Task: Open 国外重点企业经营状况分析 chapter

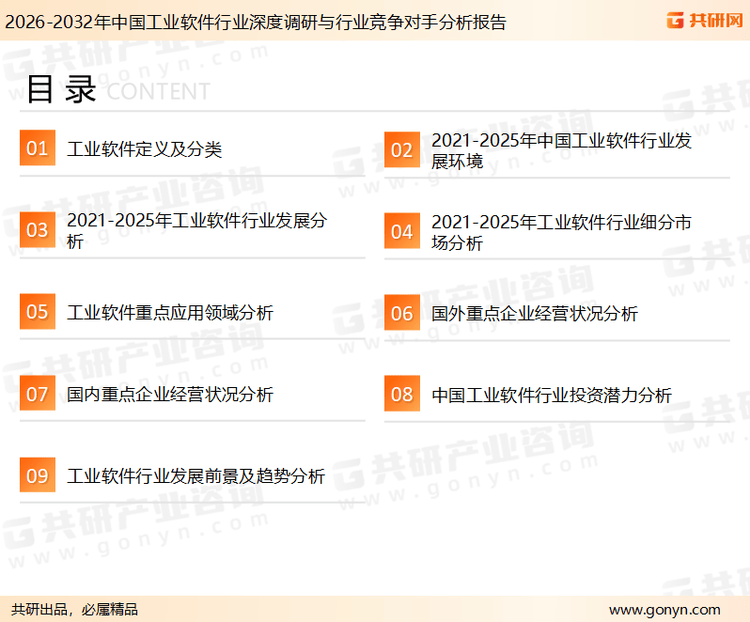Action: [x=534, y=314]
